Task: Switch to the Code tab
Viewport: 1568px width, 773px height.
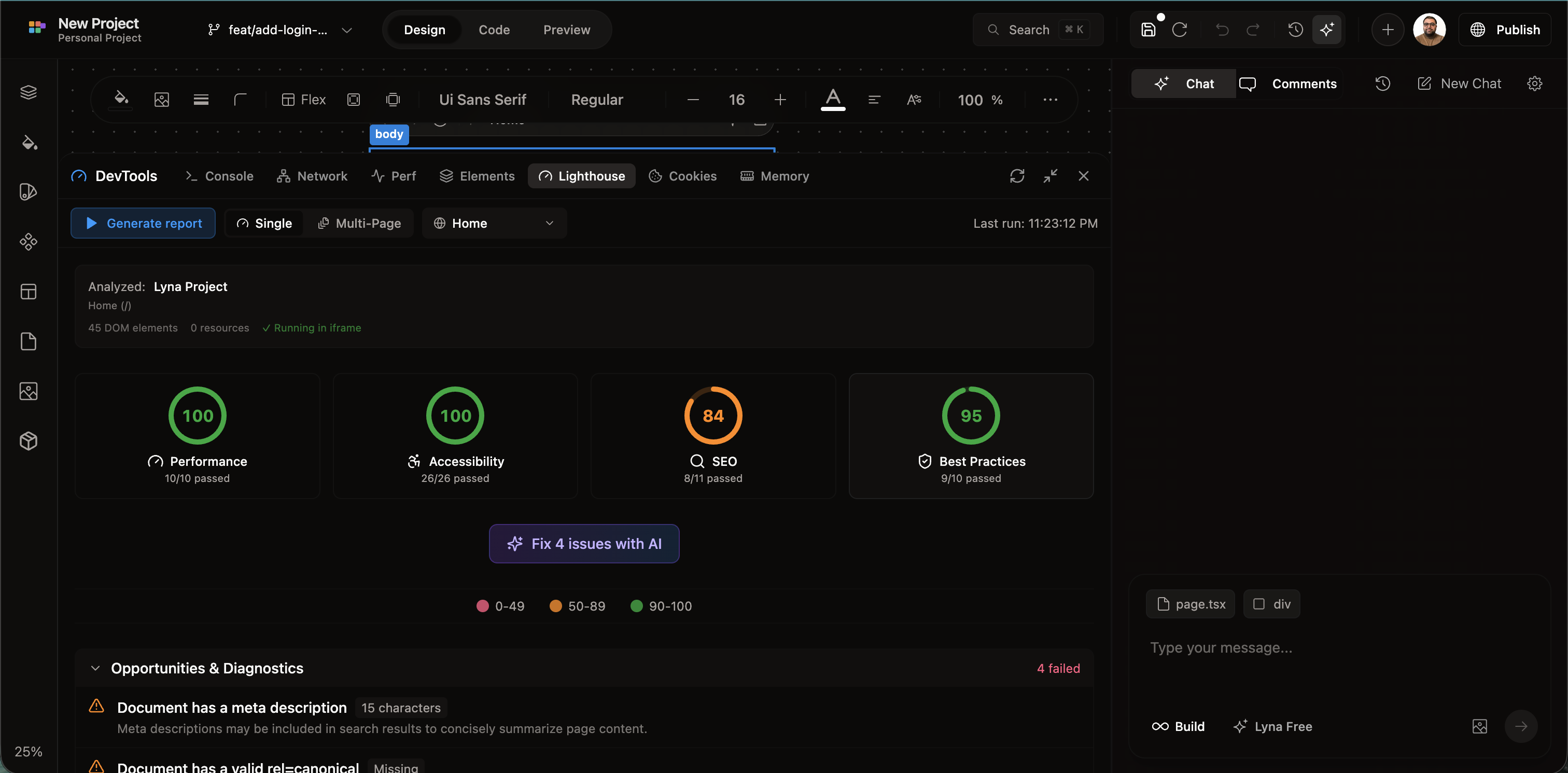Action: pos(494,29)
